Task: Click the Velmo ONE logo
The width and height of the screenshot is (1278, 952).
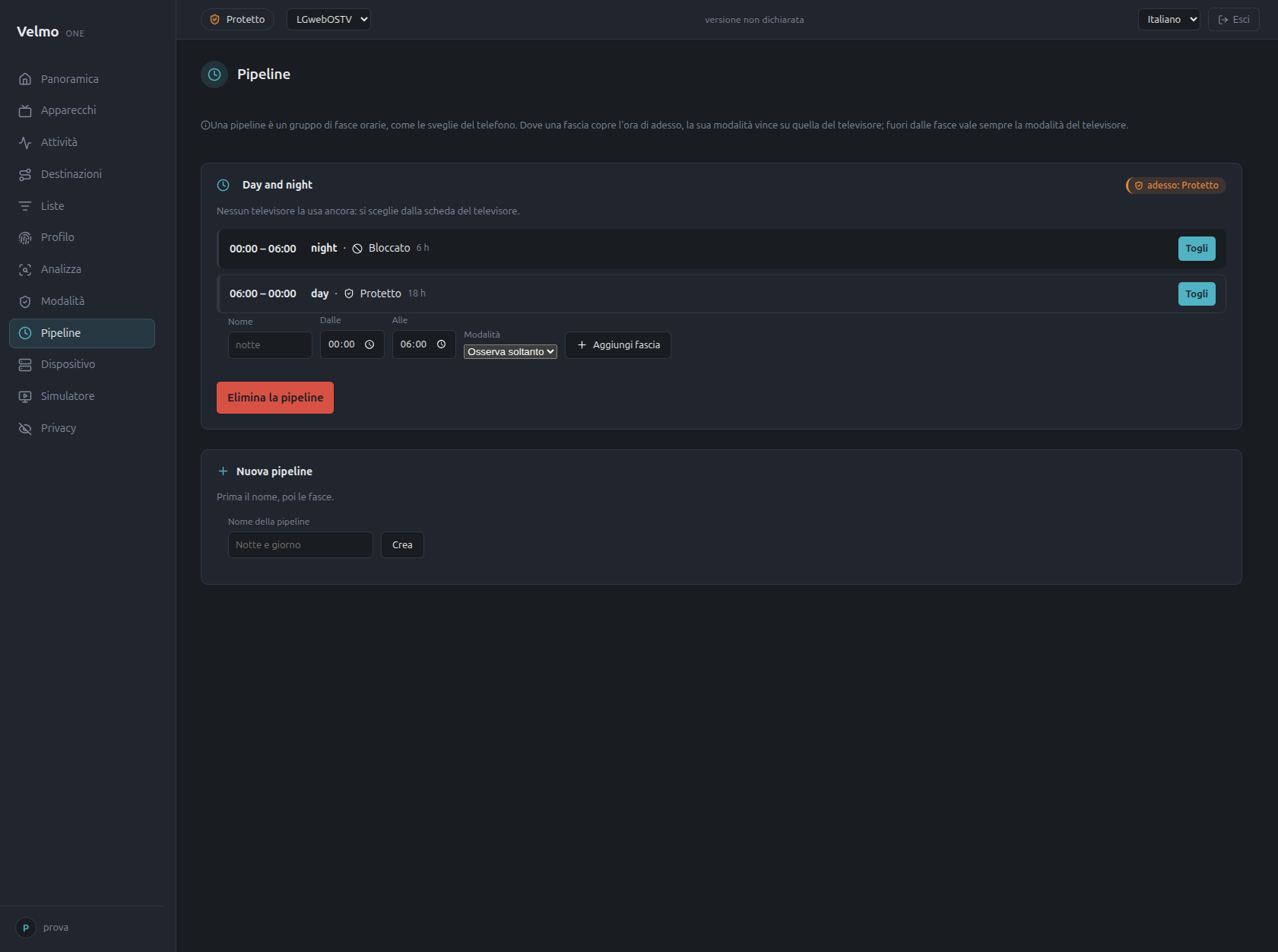Action: (50, 32)
